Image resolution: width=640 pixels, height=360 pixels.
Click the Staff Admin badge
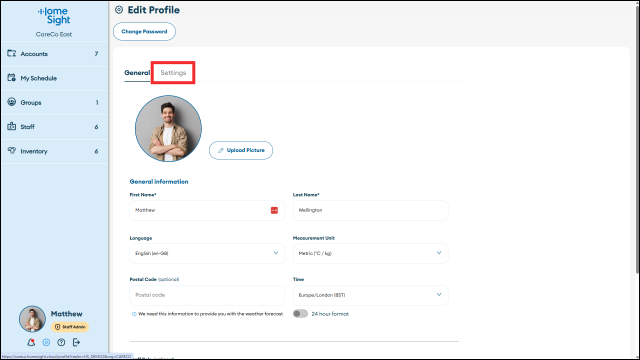coord(70,327)
